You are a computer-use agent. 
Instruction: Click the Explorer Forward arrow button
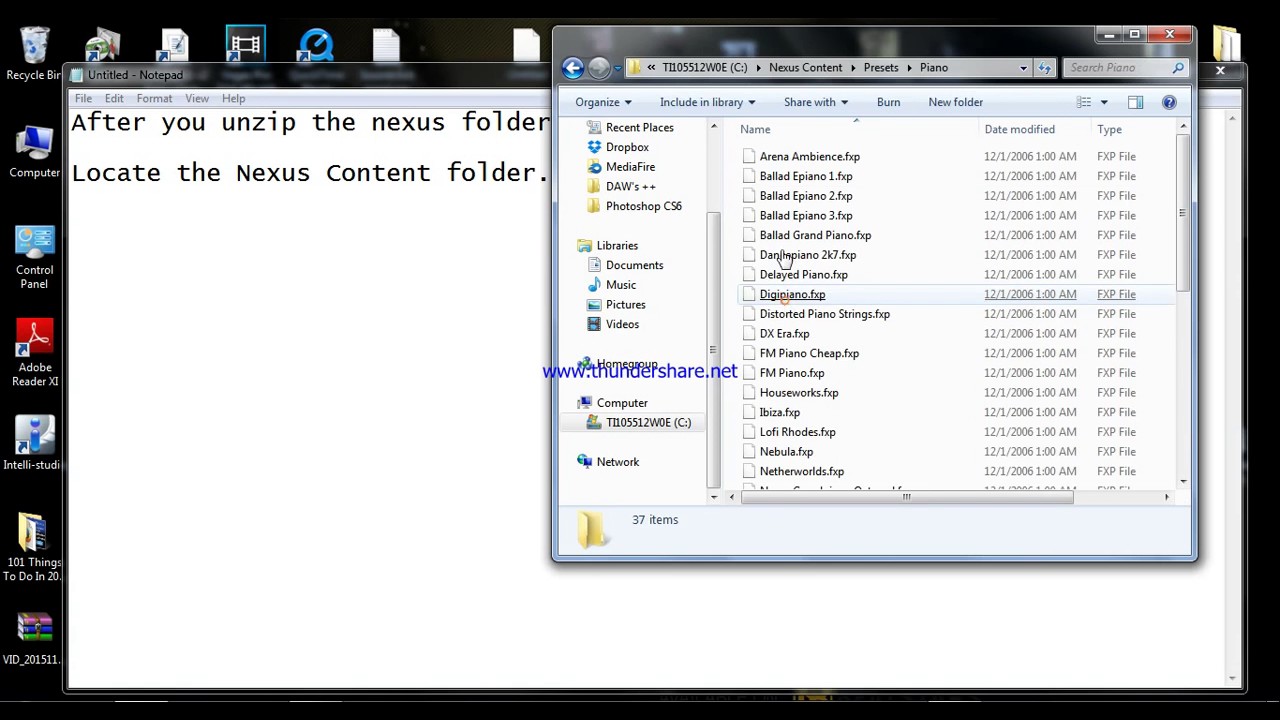pos(599,68)
